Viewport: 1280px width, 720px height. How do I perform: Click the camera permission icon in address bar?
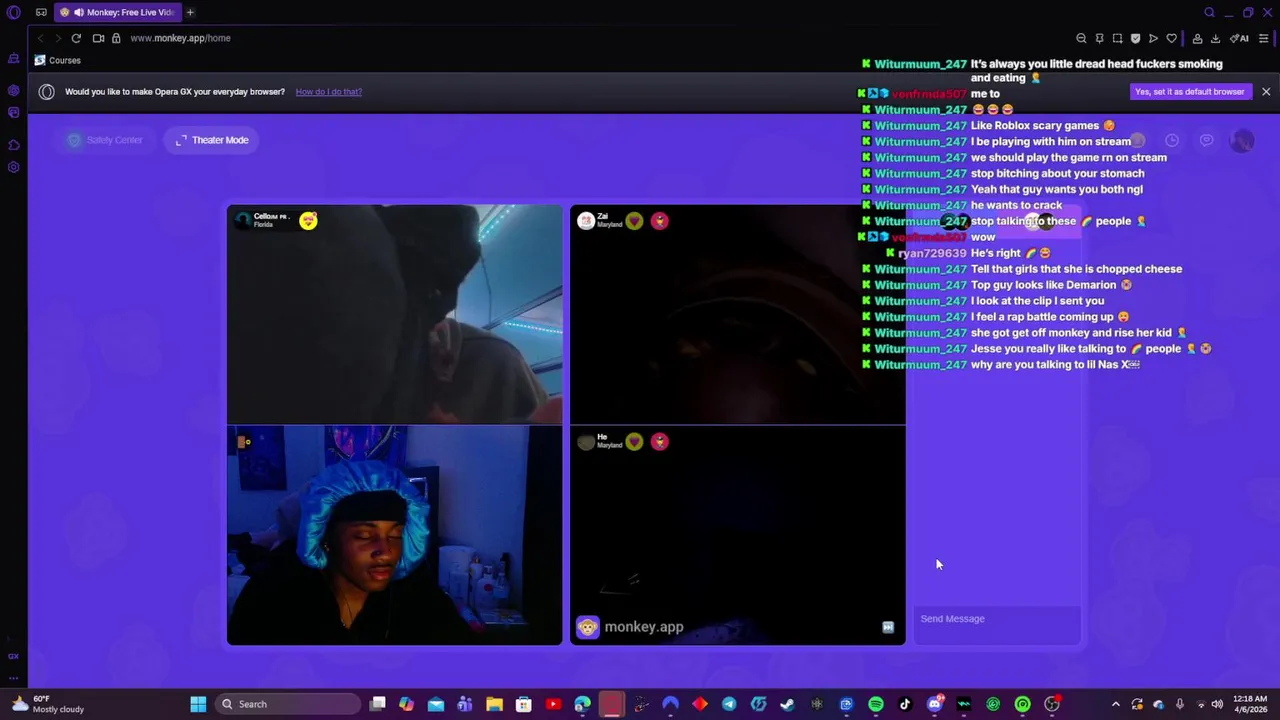[x=98, y=38]
